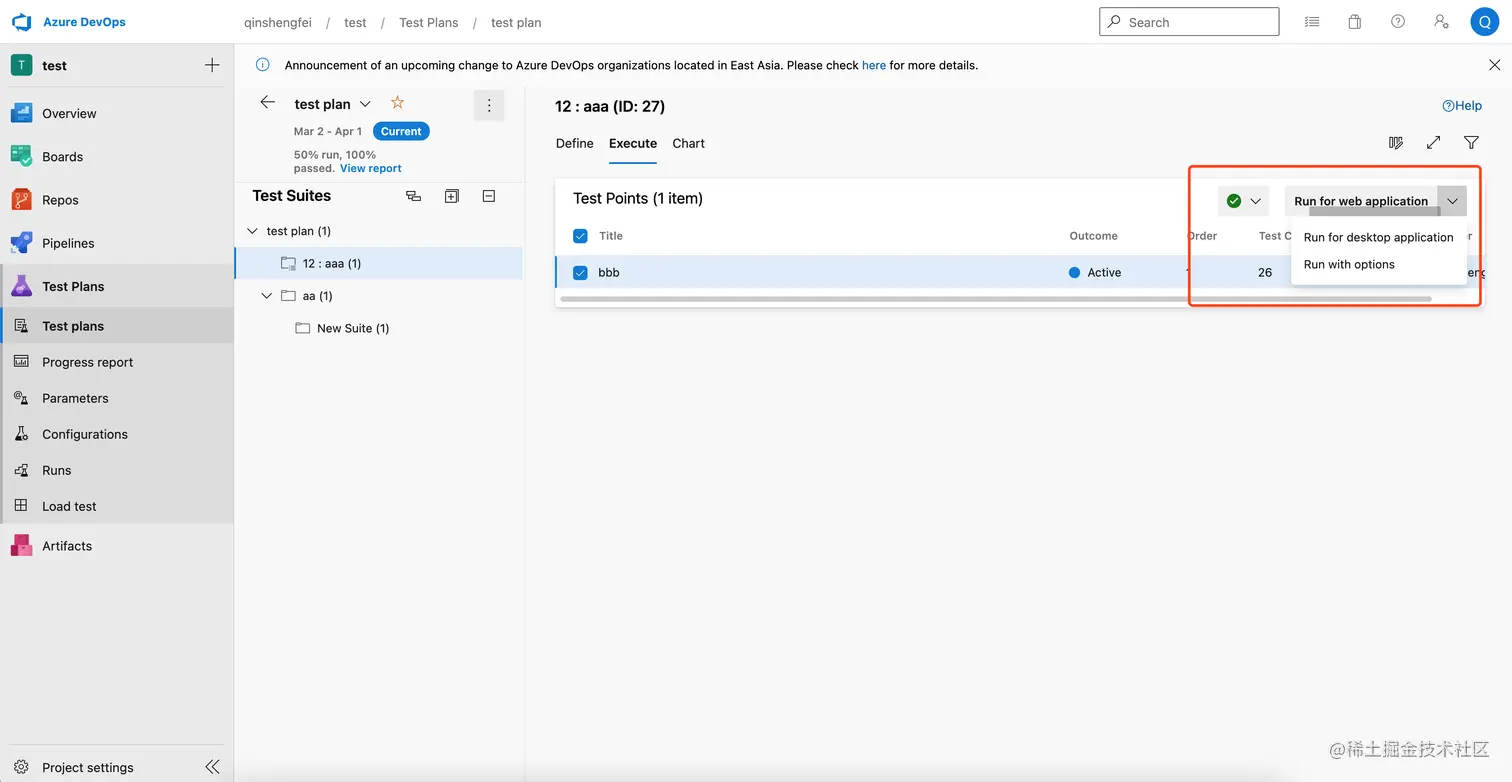Open the Artifacts hub icon
This screenshot has height=782, width=1512.
tap(22, 545)
